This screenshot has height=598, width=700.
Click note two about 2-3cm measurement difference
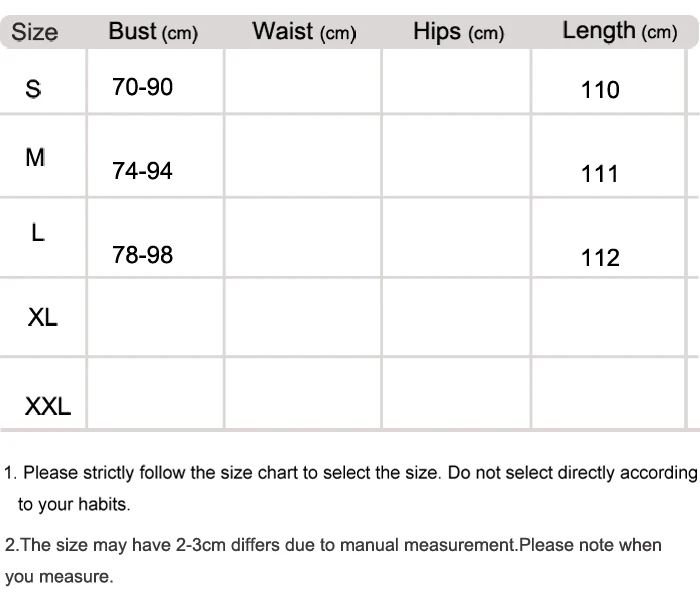[x=333, y=561]
